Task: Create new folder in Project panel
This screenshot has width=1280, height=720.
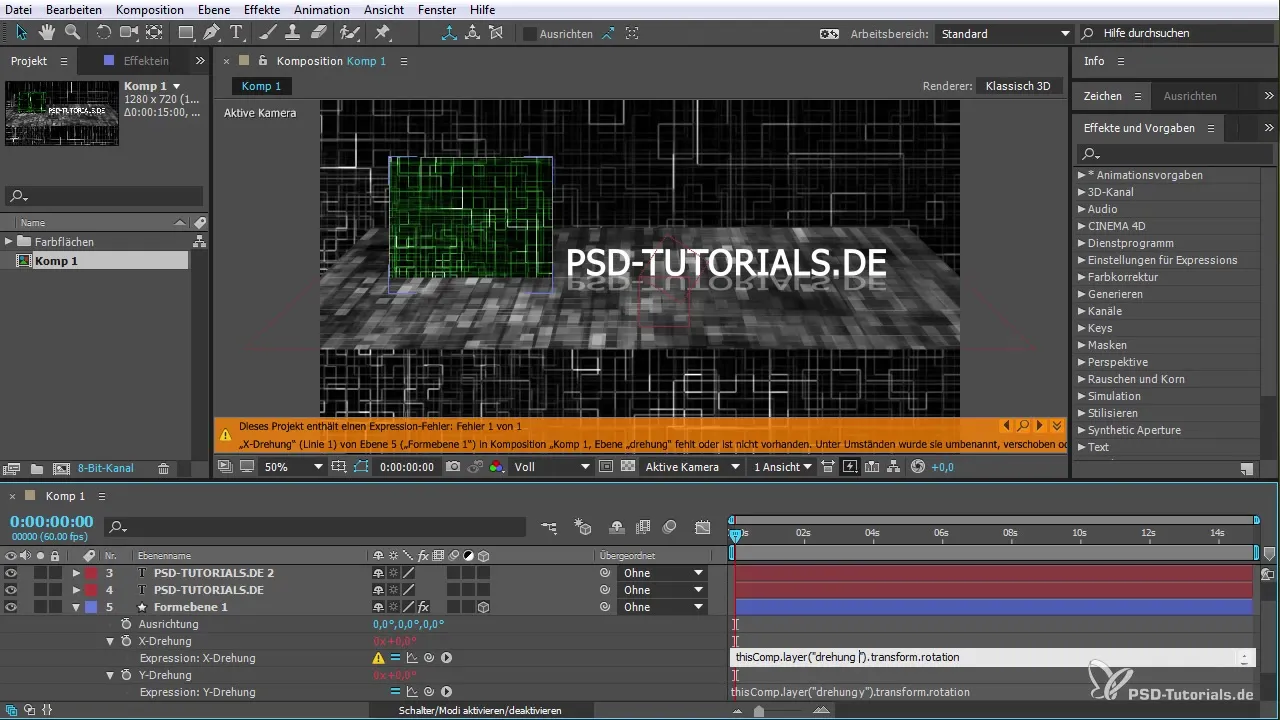Action: tap(37, 468)
